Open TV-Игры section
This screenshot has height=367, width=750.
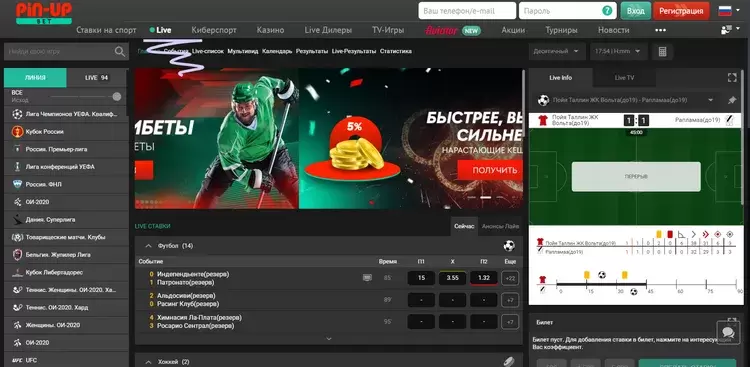click(388, 30)
